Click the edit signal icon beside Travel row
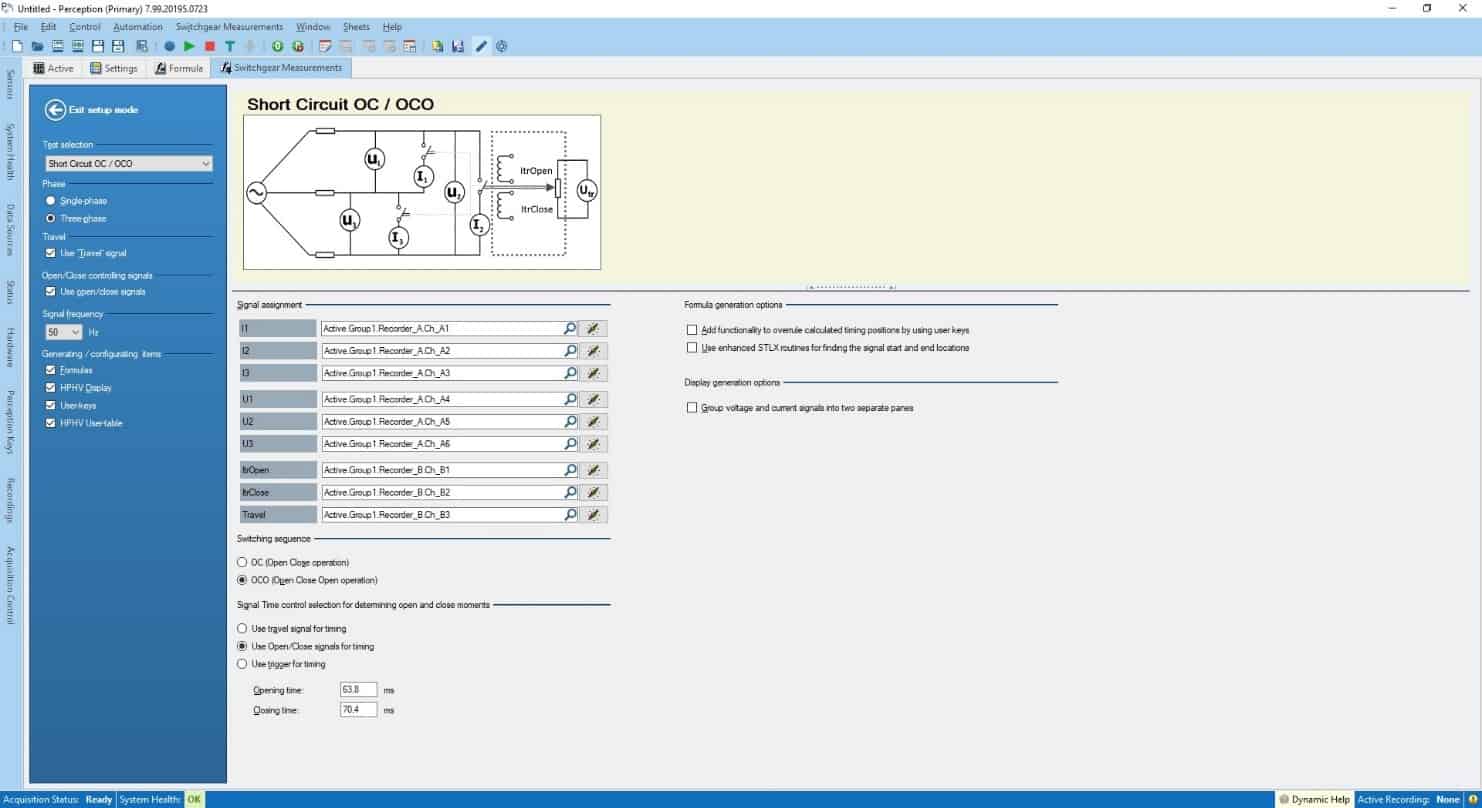Image resolution: width=1482 pixels, height=808 pixels. coord(593,515)
